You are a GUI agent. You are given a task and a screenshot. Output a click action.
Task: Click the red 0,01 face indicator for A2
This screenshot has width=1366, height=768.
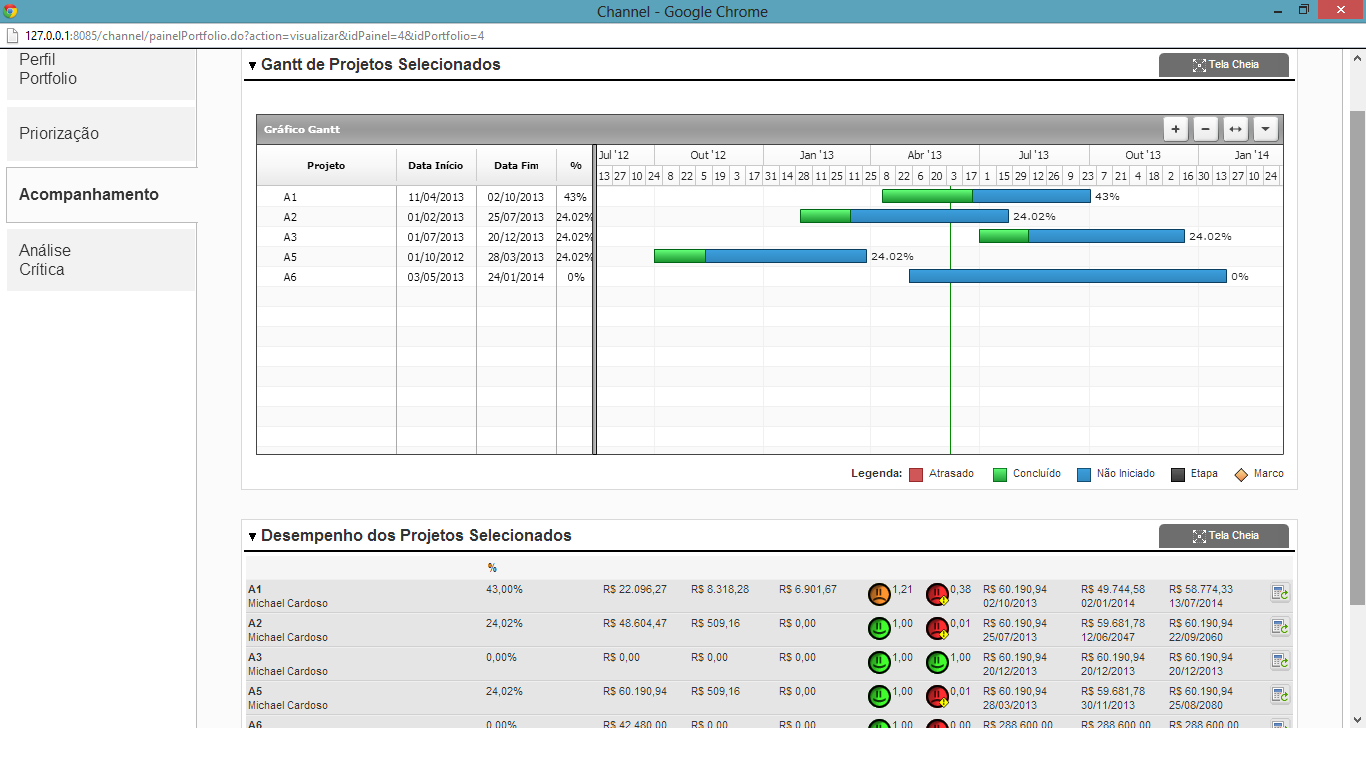point(937,629)
